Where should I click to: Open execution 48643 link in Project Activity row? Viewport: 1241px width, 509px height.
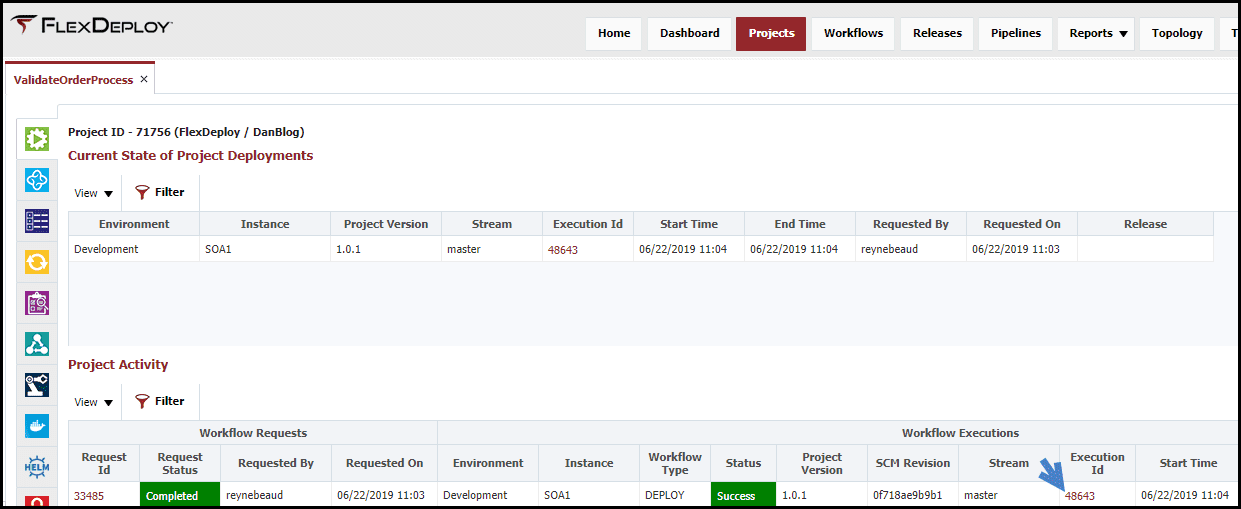tap(1080, 495)
